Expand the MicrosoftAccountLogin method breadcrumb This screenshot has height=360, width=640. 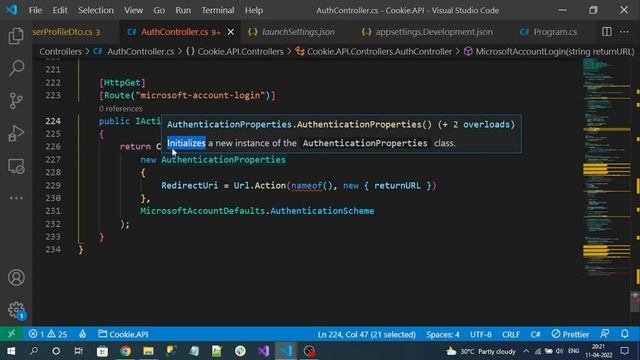(x=549, y=51)
